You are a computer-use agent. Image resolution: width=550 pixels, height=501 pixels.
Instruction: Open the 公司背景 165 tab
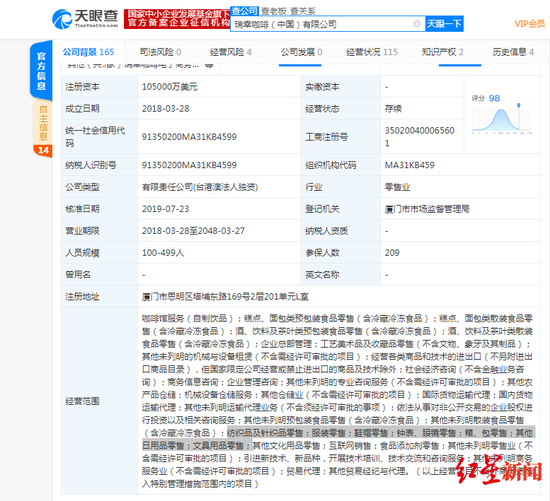[x=88, y=52]
